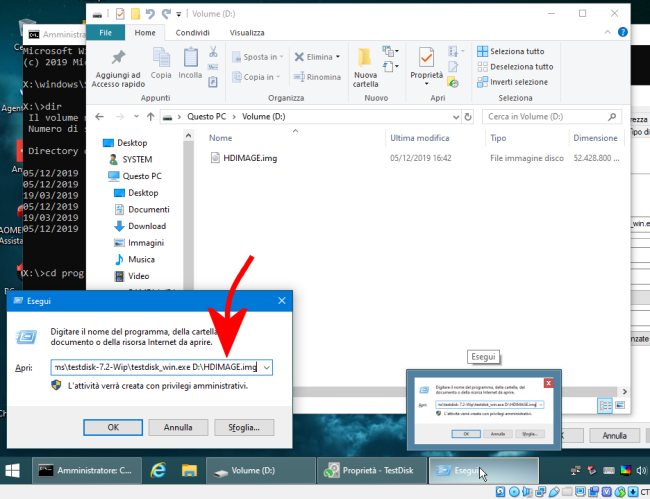The image size is (650, 499).
Task: Switch to the Condividi ribbon tab
Action: tap(192, 32)
